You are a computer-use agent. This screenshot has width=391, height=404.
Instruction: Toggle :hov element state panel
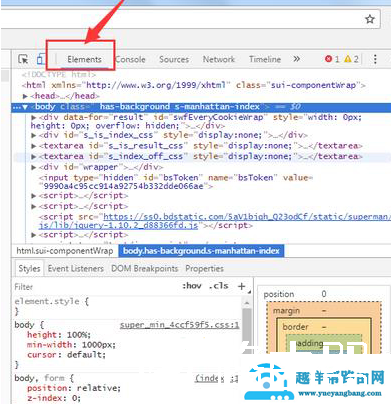192,286
